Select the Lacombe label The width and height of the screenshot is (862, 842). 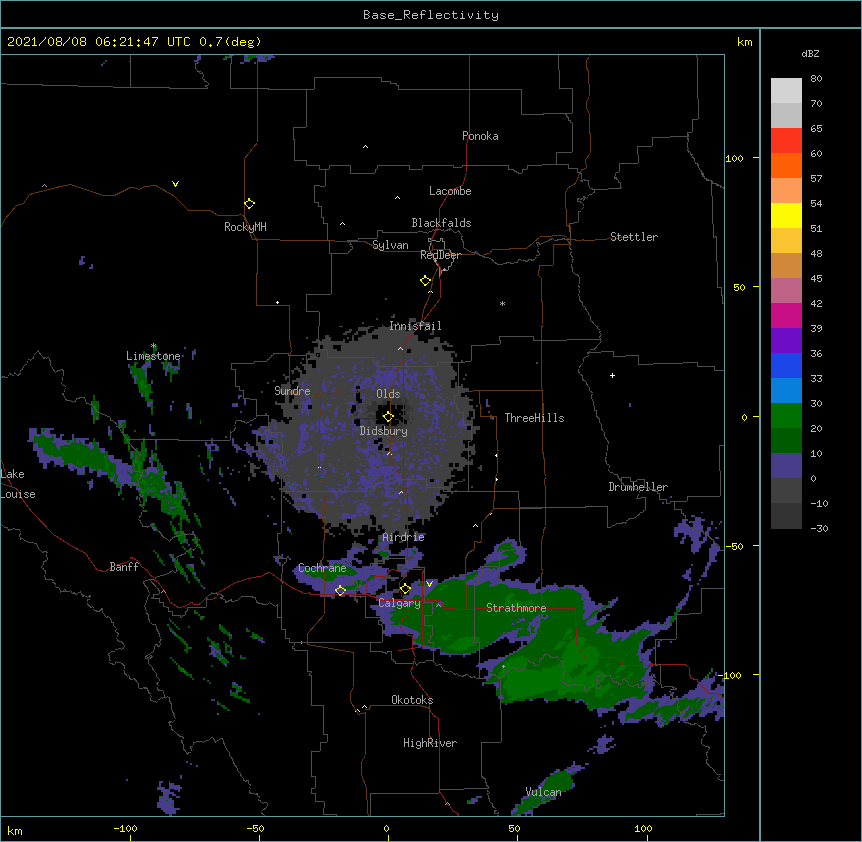(450, 191)
